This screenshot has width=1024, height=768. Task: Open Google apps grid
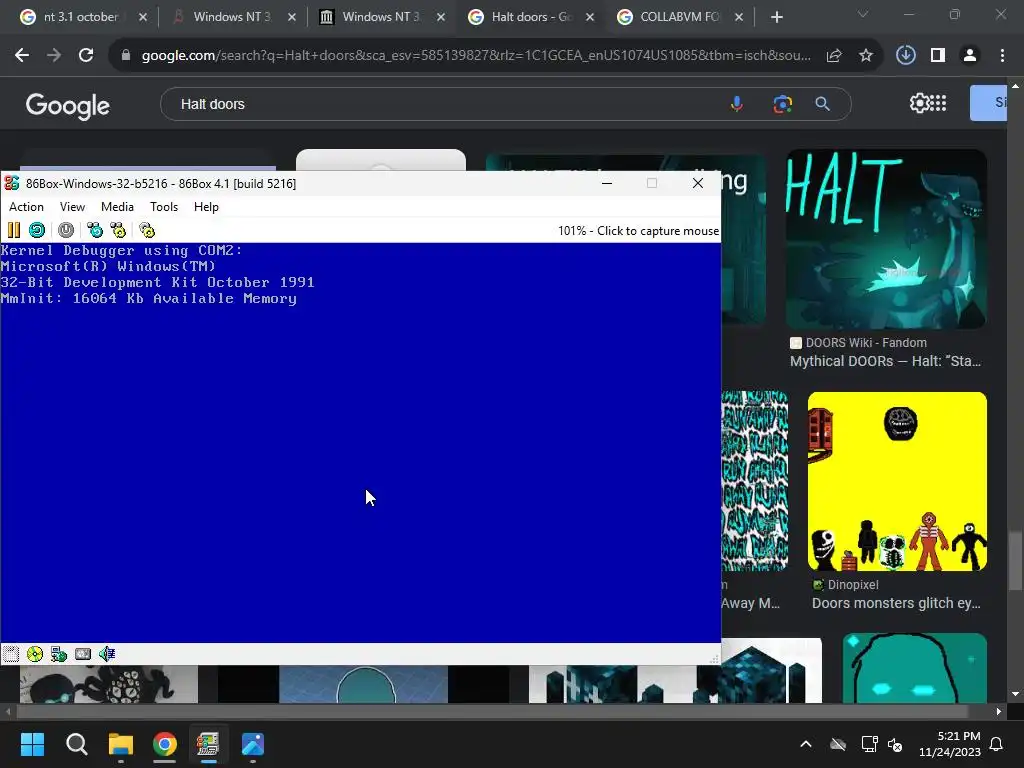point(938,103)
